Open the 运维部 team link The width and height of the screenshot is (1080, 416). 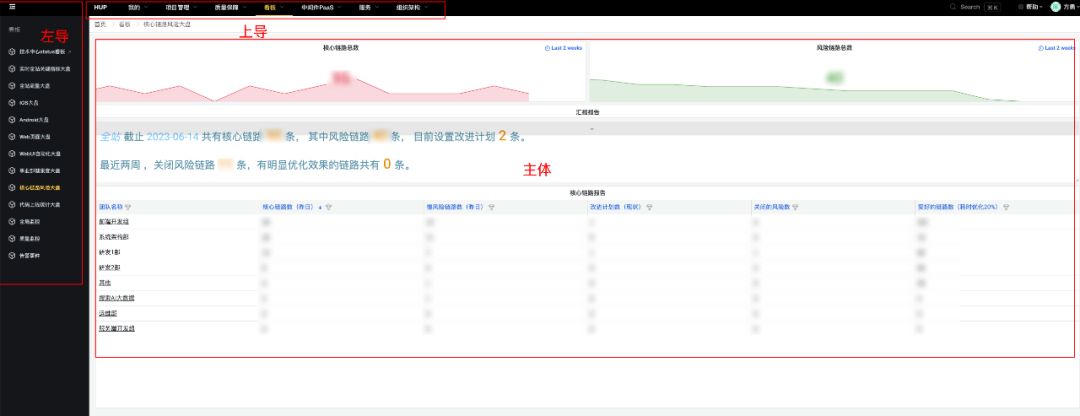point(107,313)
